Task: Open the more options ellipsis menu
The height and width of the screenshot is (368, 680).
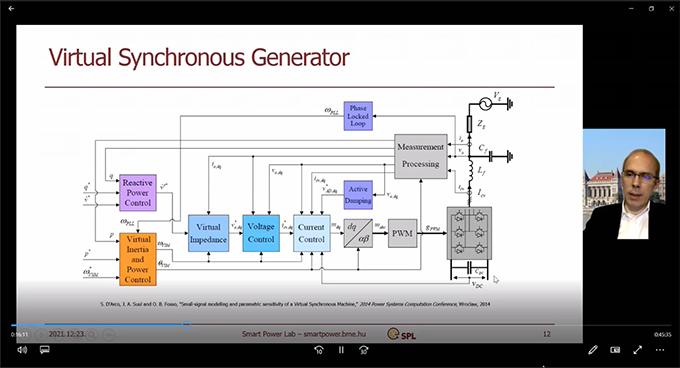Action: pos(660,350)
